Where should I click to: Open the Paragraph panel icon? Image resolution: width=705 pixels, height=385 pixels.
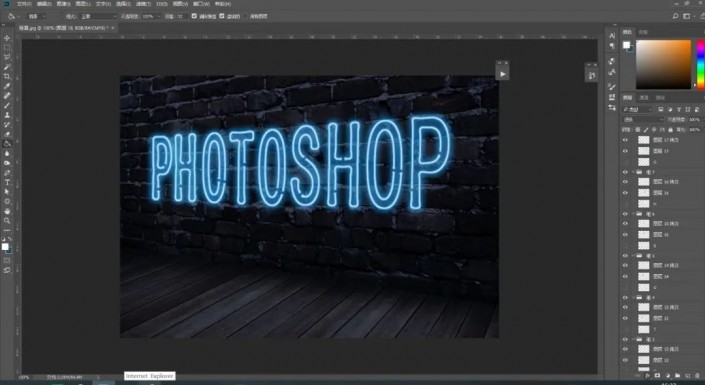tap(612, 46)
